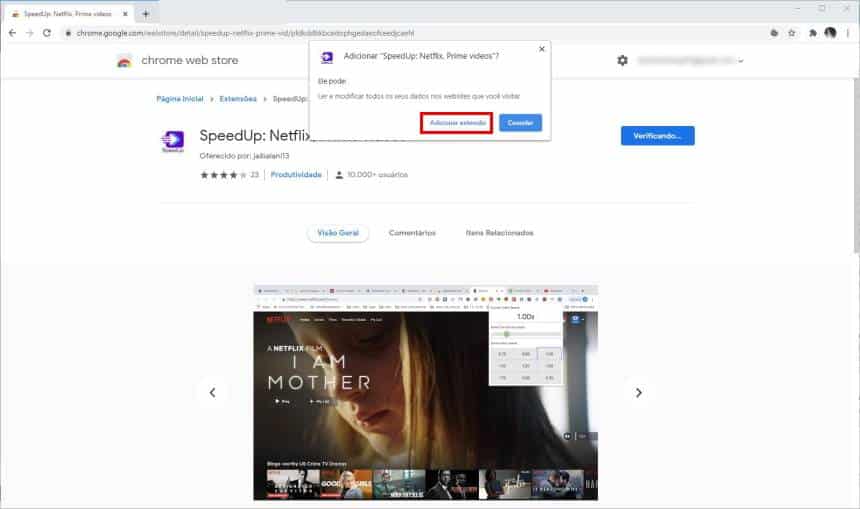Click the 10.000+ usuários text
This screenshot has height=509, width=860.
point(377,174)
